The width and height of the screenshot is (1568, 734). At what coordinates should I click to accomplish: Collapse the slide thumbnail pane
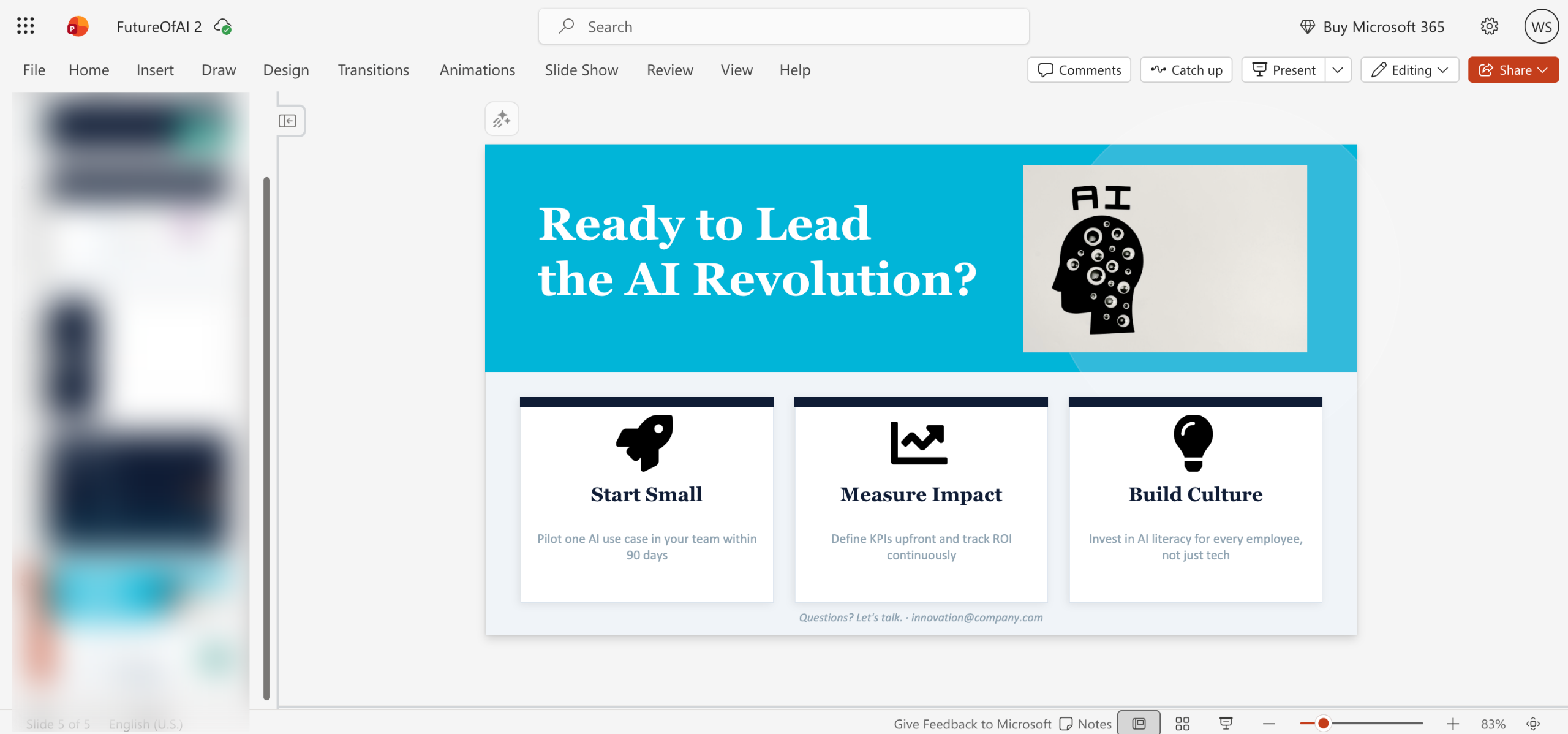(x=287, y=121)
